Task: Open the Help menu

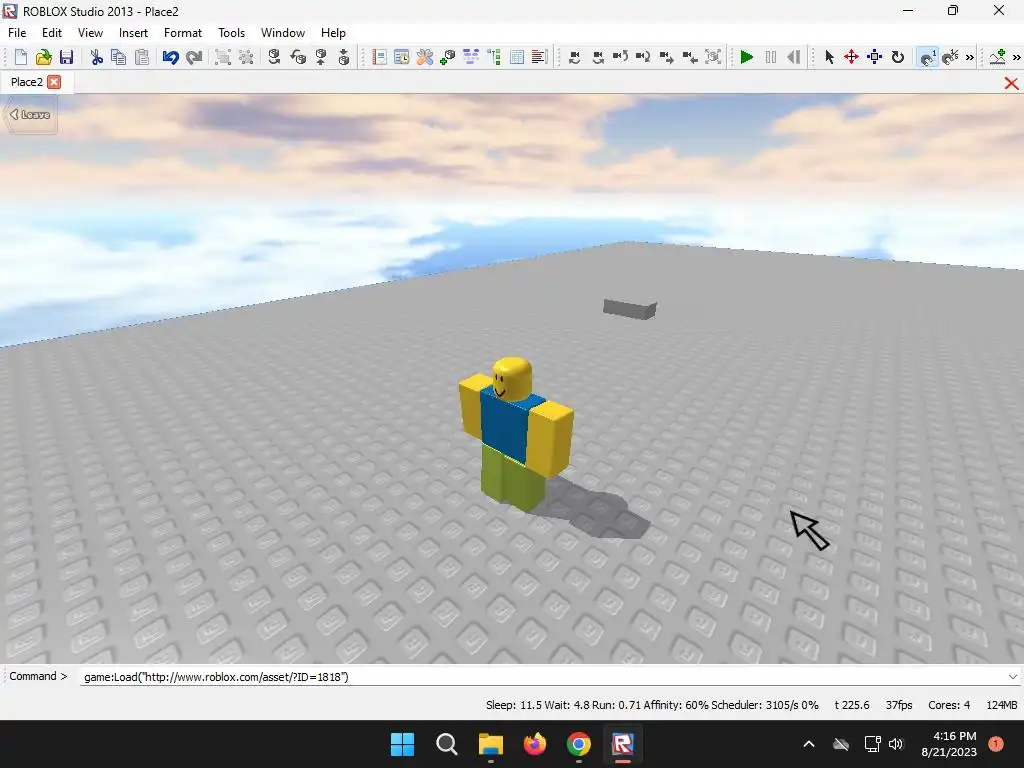Action: tap(333, 33)
